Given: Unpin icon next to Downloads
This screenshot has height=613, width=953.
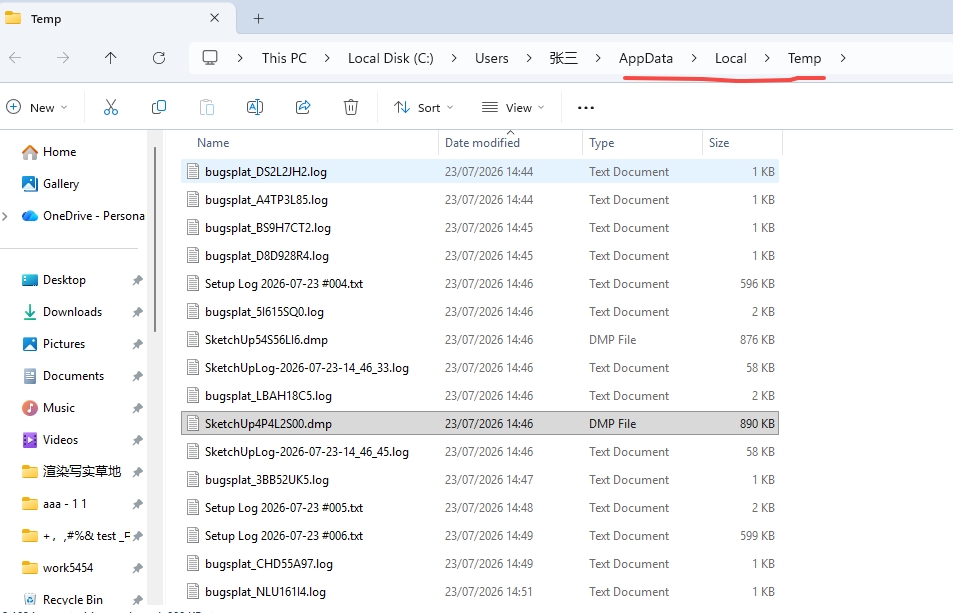Looking at the screenshot, I should 137,312.
